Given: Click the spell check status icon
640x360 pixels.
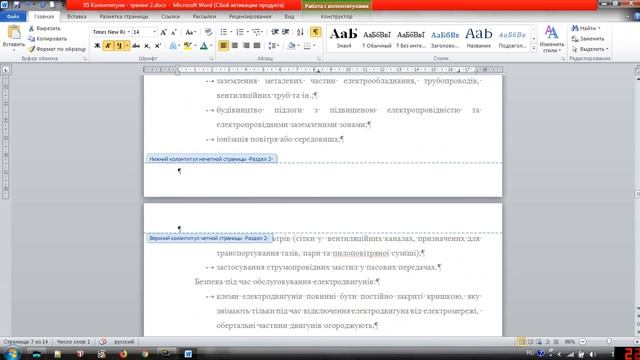Looking at the screenshot, I should click(x=103, y=342).
